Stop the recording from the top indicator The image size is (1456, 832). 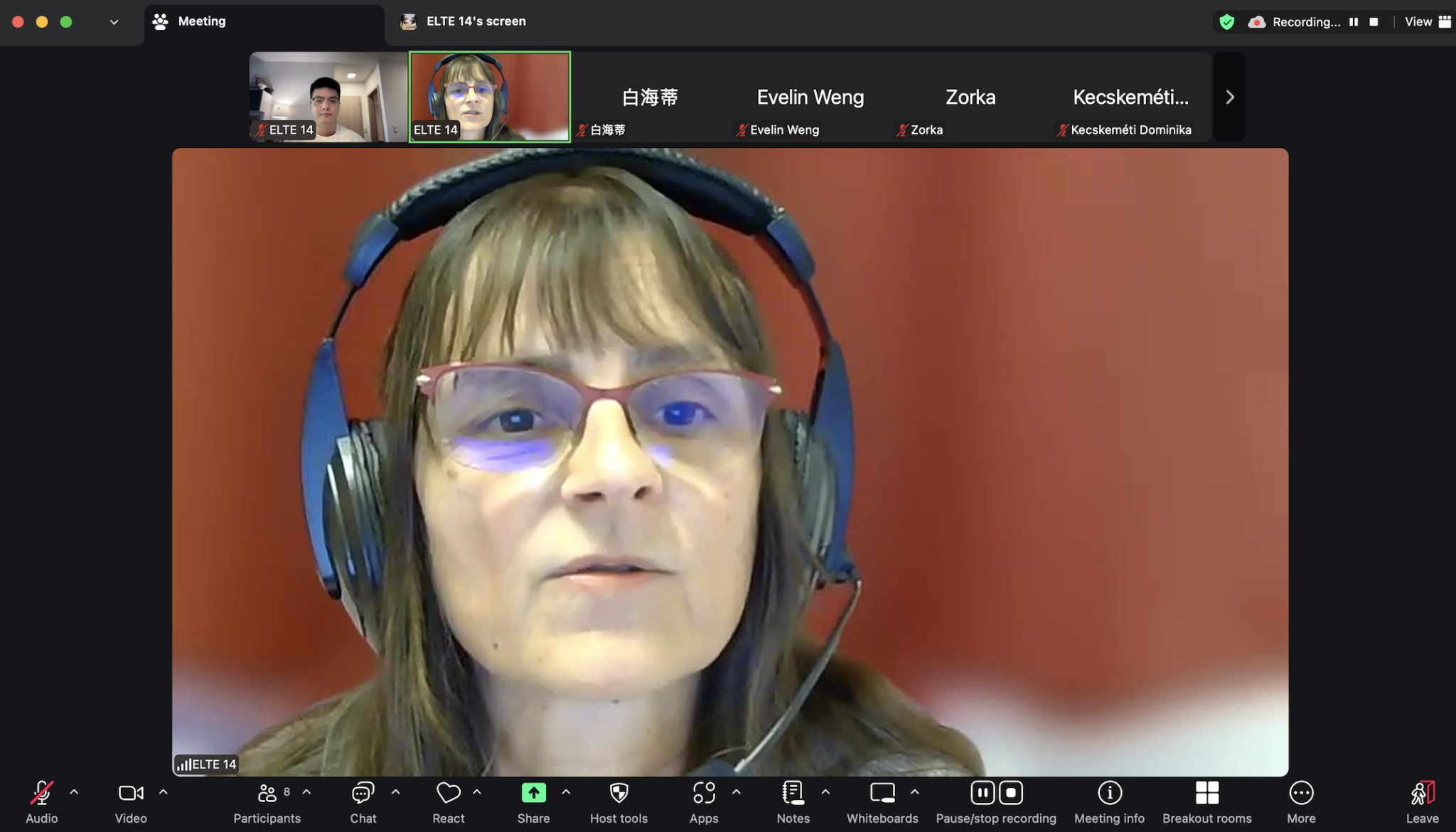1374,22
